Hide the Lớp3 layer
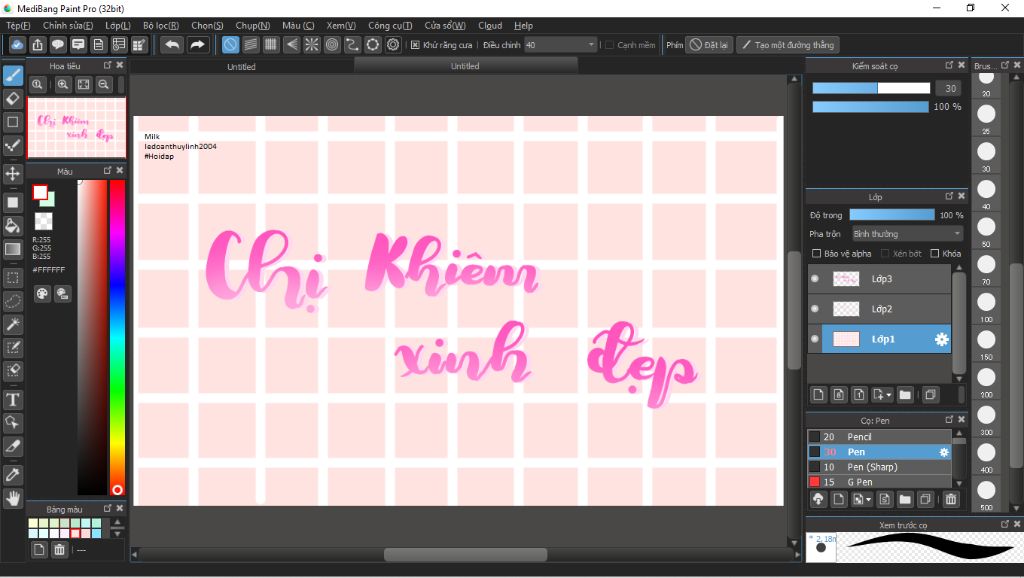 coord(815,279)
